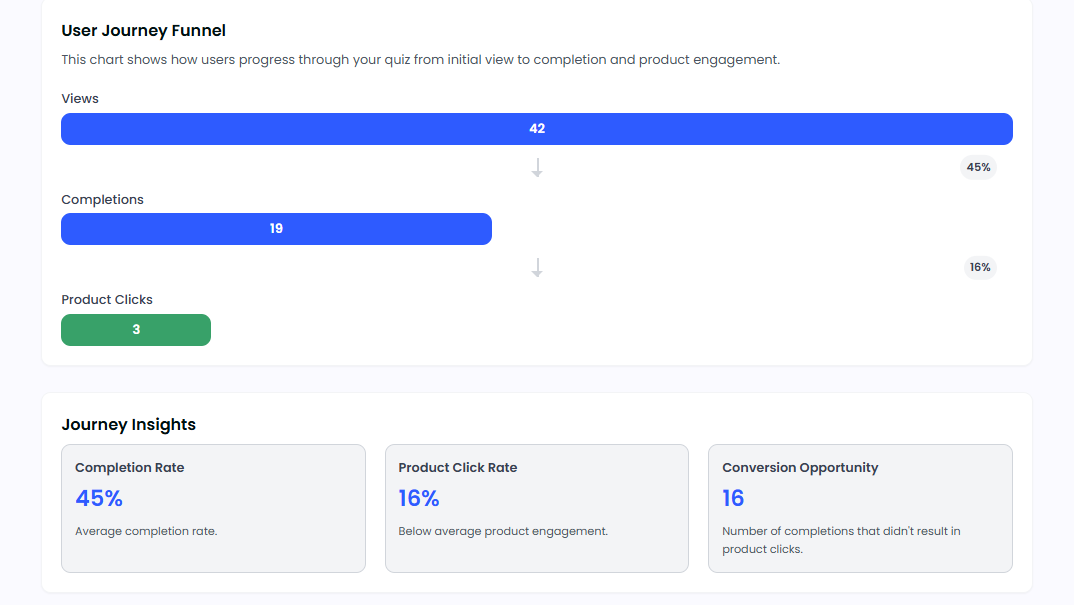Click the large 45% Completion Rate value
The height and width of the screenshot is (605, 1074).
[x=99, y=498]
